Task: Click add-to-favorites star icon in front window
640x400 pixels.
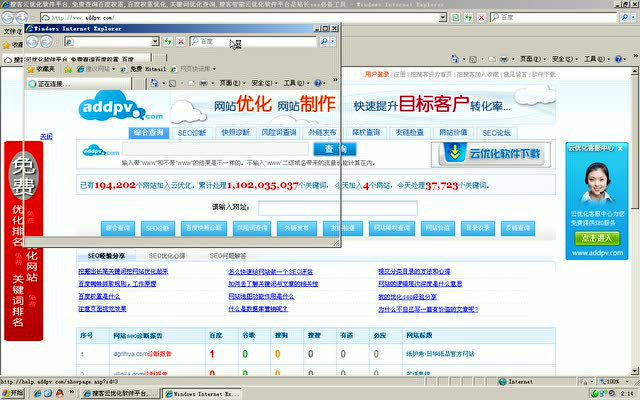Action: click(x=68, y=69)
